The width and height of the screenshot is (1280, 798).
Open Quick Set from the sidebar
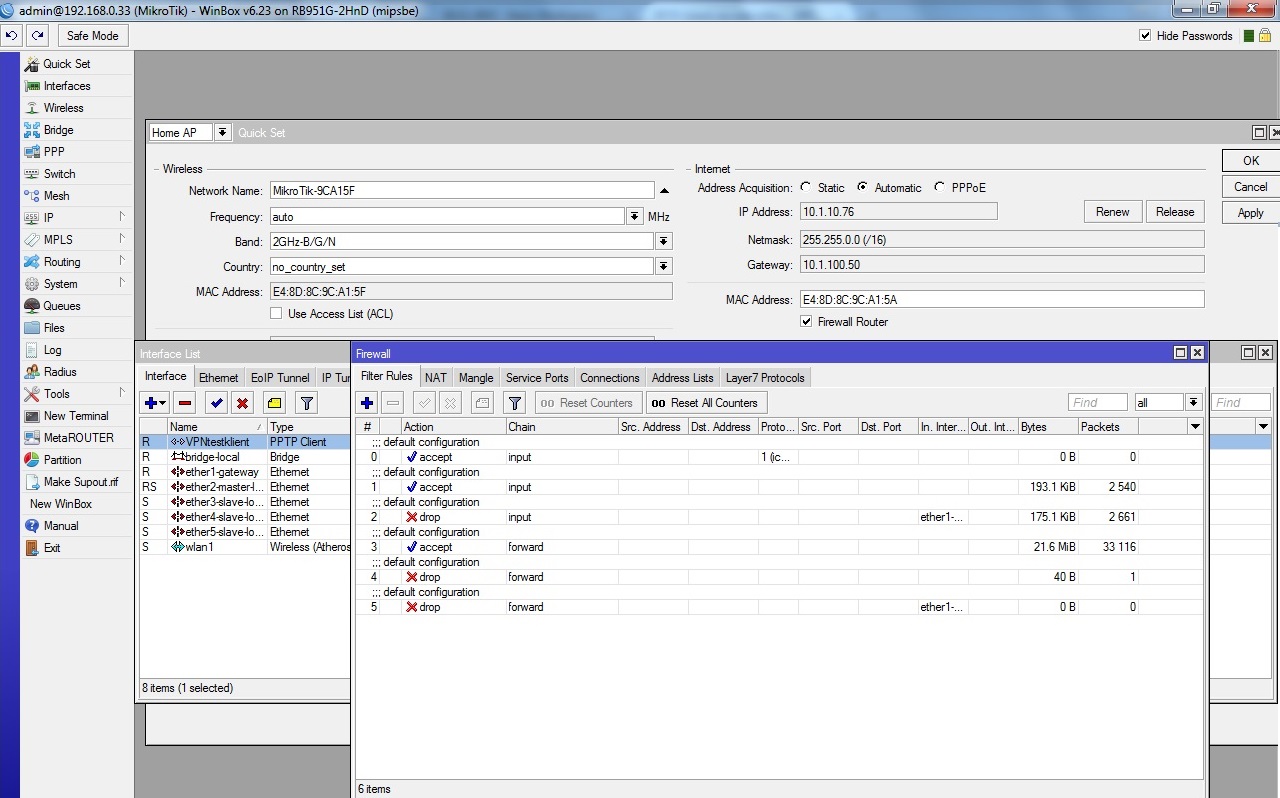66,64
